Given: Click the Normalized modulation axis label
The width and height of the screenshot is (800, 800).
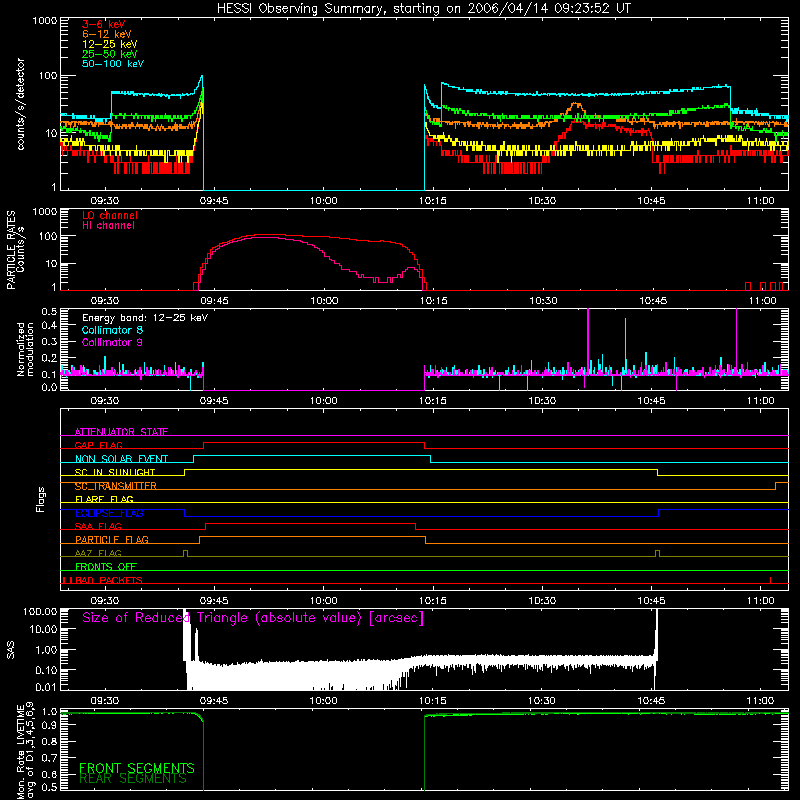Looking at the screenshot, I should (25, 349).
